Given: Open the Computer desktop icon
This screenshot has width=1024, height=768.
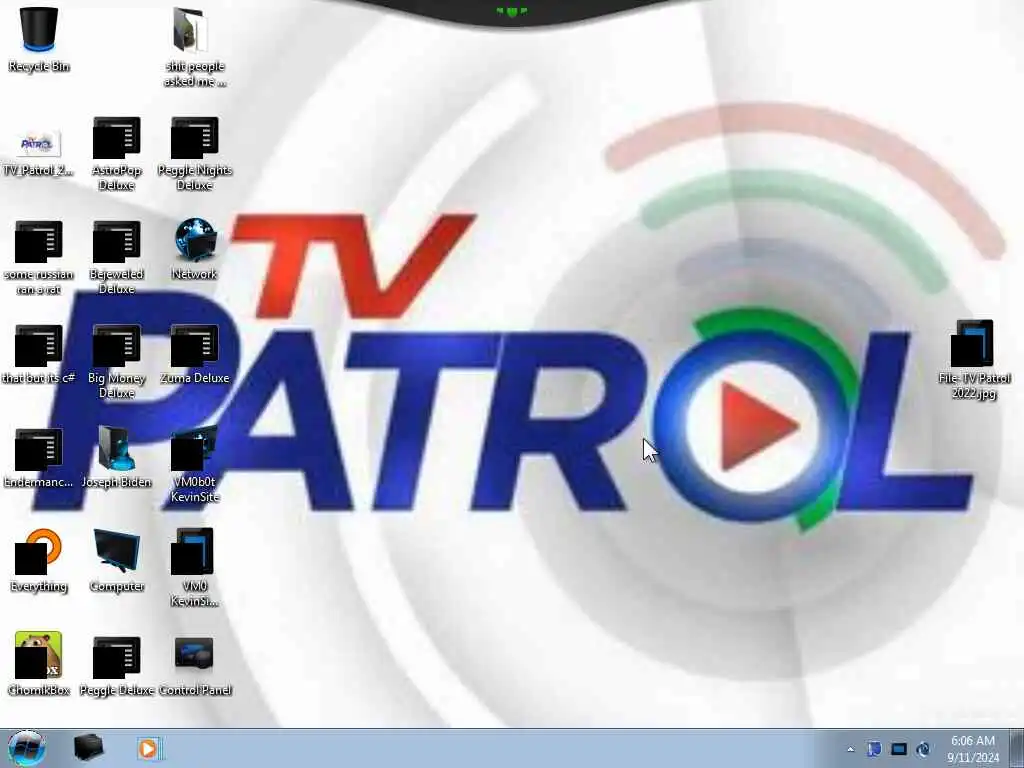Looking at the screenshot, I should pos(116,560).
